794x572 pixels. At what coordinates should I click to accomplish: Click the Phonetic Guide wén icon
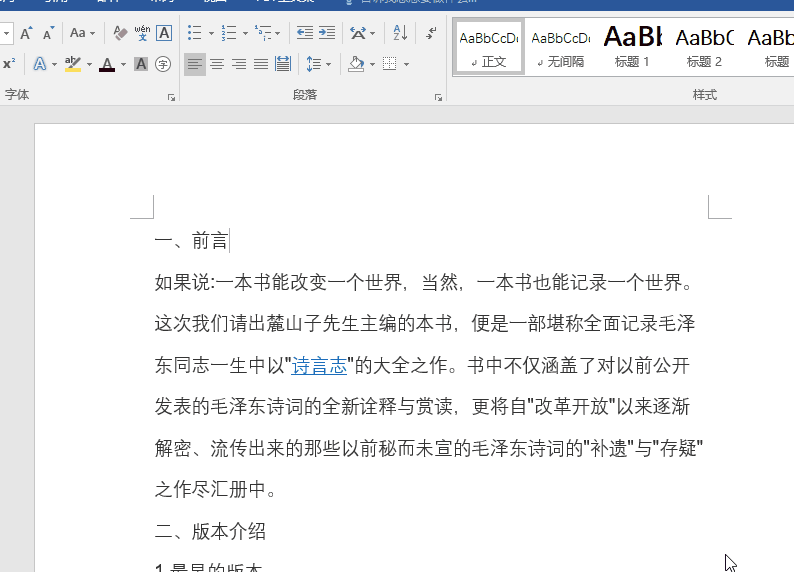(x=142, y=33)
